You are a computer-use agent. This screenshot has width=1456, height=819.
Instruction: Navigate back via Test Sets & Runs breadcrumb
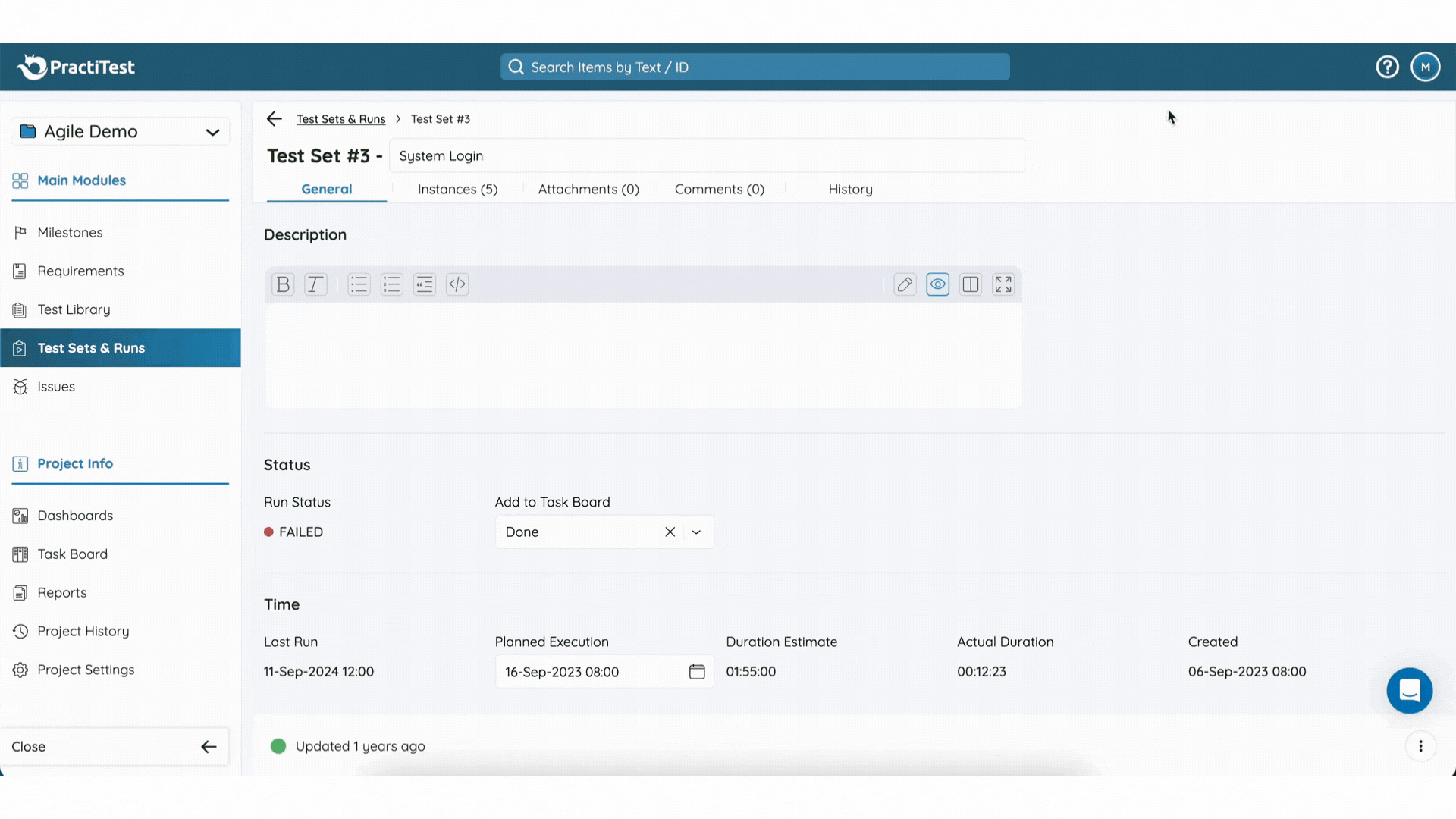pos(340,118)
